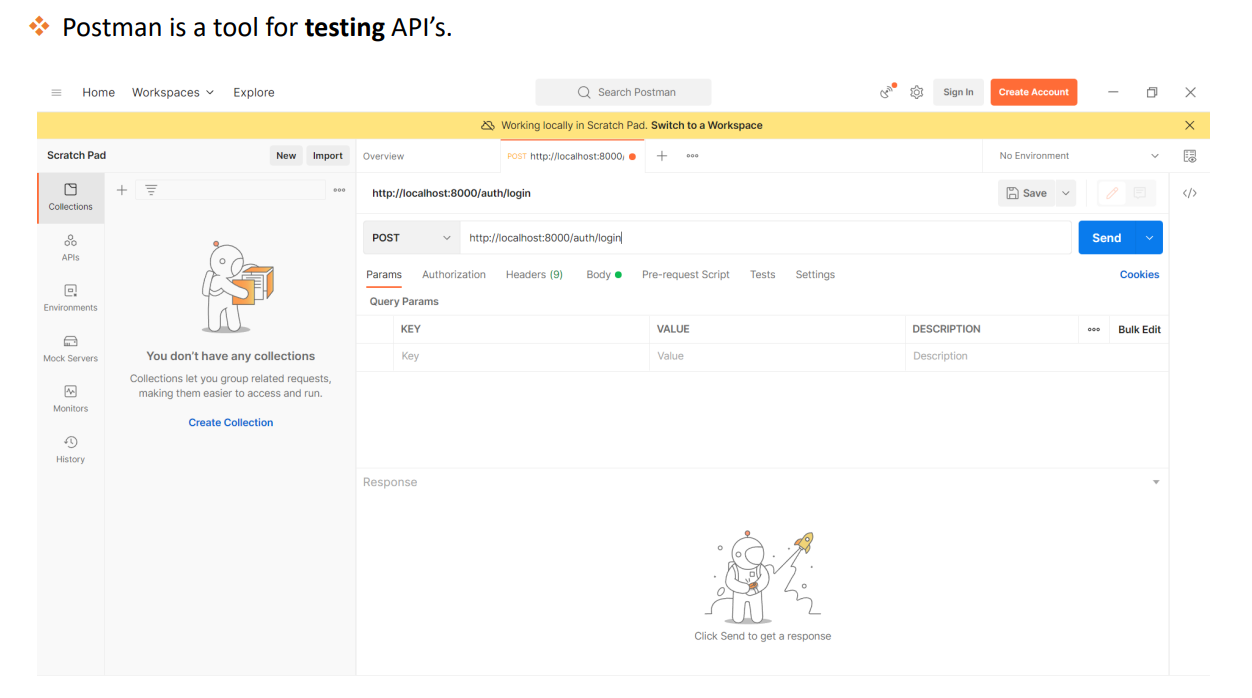Click the environment quick look icon
Image resolution: width=1252 pixels, height=698 pixels.
1190,156
